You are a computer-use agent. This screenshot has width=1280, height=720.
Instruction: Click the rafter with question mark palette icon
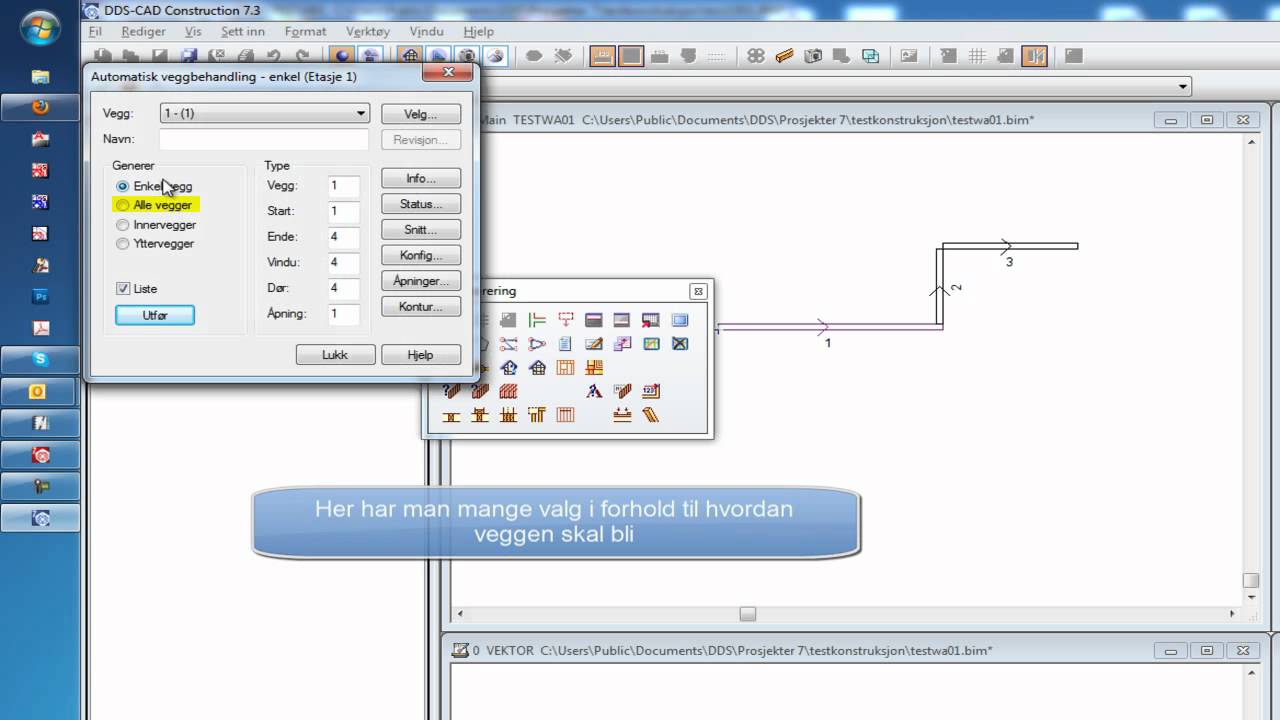594,391
